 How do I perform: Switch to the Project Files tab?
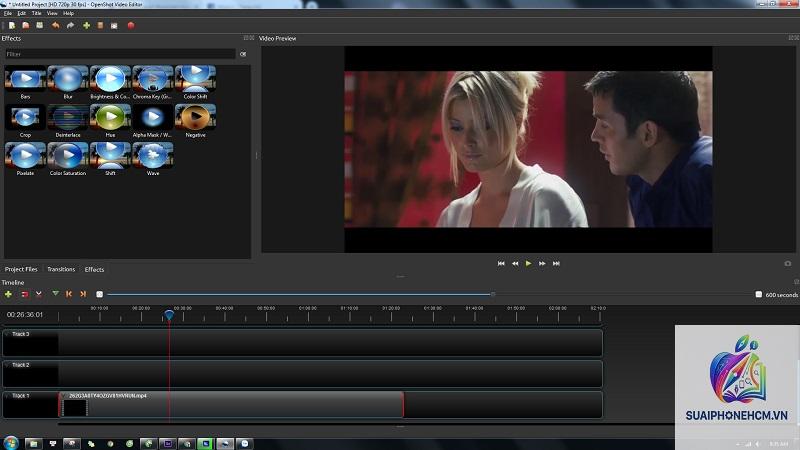(21, 269)
